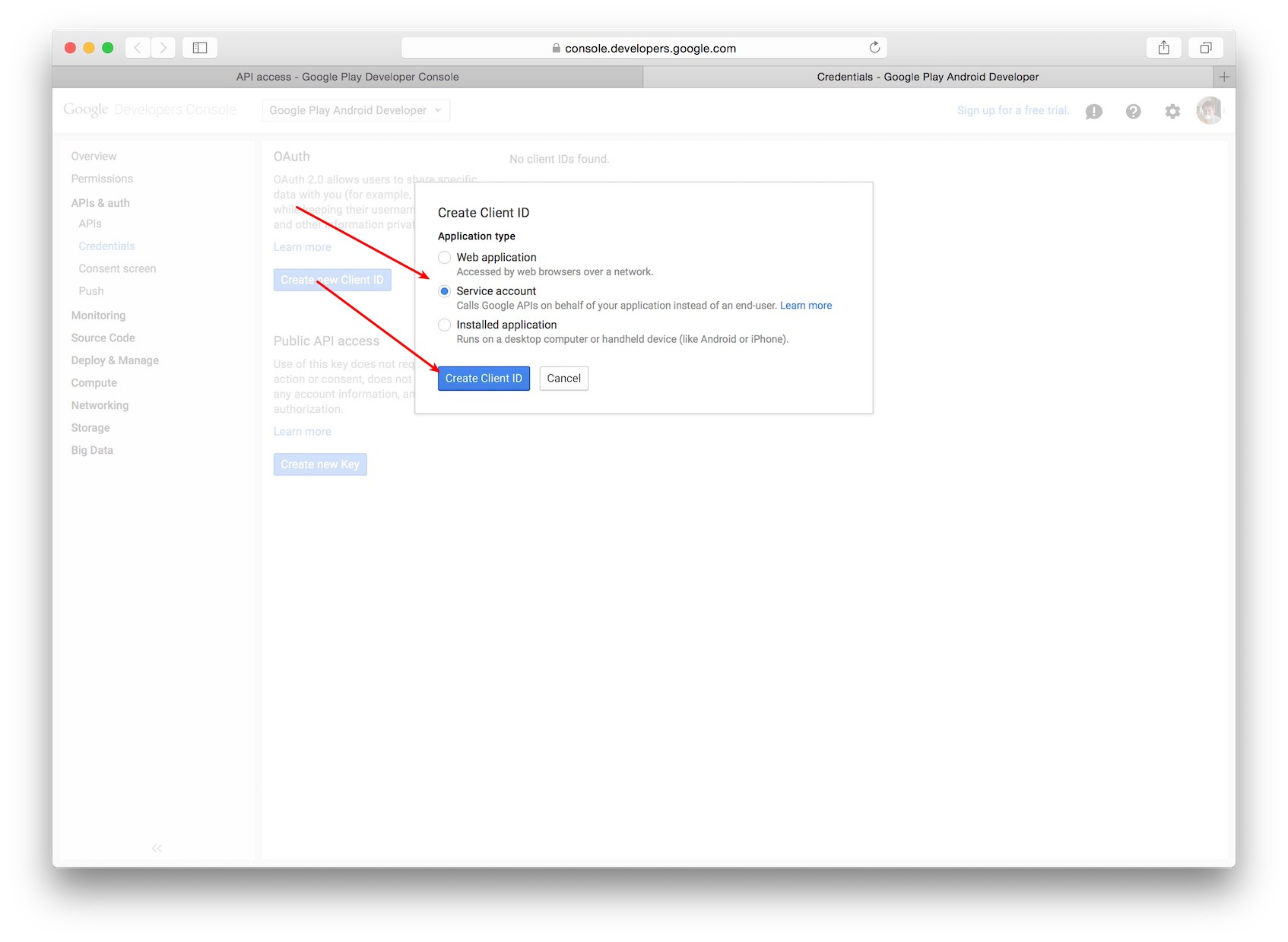Screen dimensions: 1288x942
Task: Click the address bar URL field
Action: pyautogui.click(x=644, y=48)
